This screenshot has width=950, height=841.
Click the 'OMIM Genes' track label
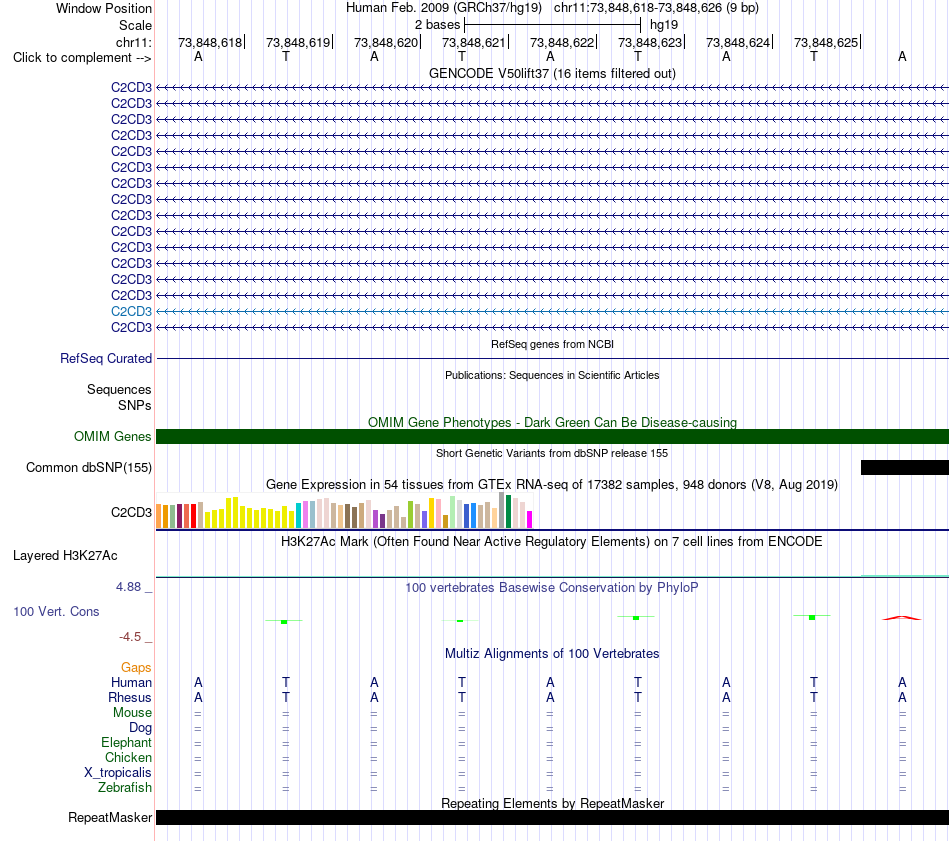tap(113, 436)
